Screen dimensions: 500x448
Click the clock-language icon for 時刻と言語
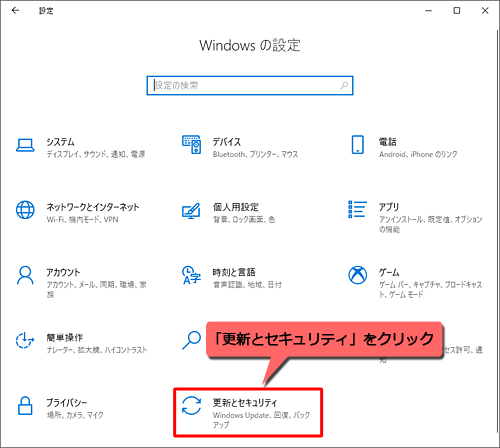pyautogui.click(x=191, y=275)
